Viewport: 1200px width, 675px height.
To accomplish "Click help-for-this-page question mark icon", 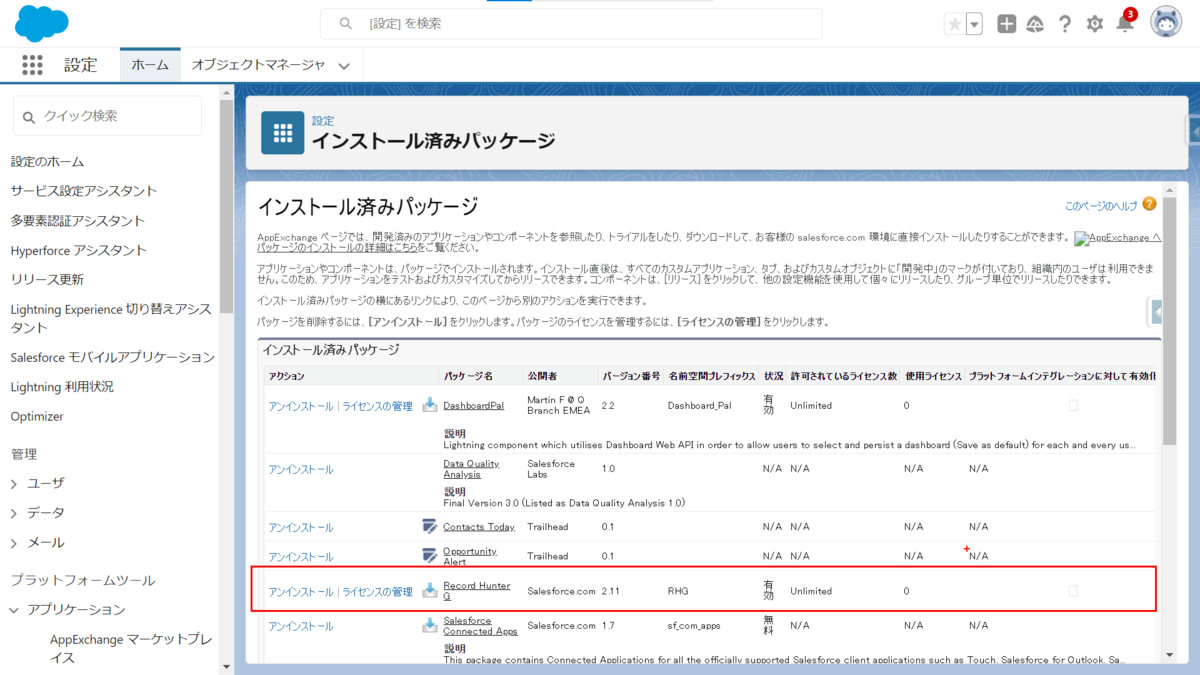I will 1149,204.
